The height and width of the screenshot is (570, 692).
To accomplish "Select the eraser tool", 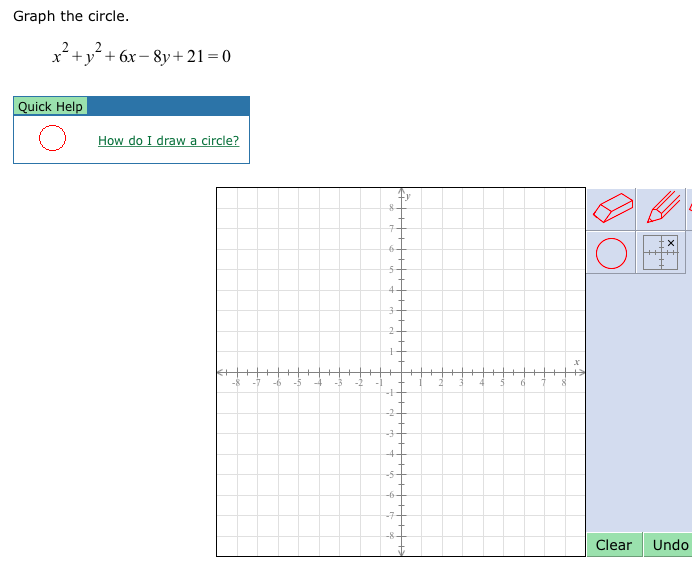I will 611,209.
